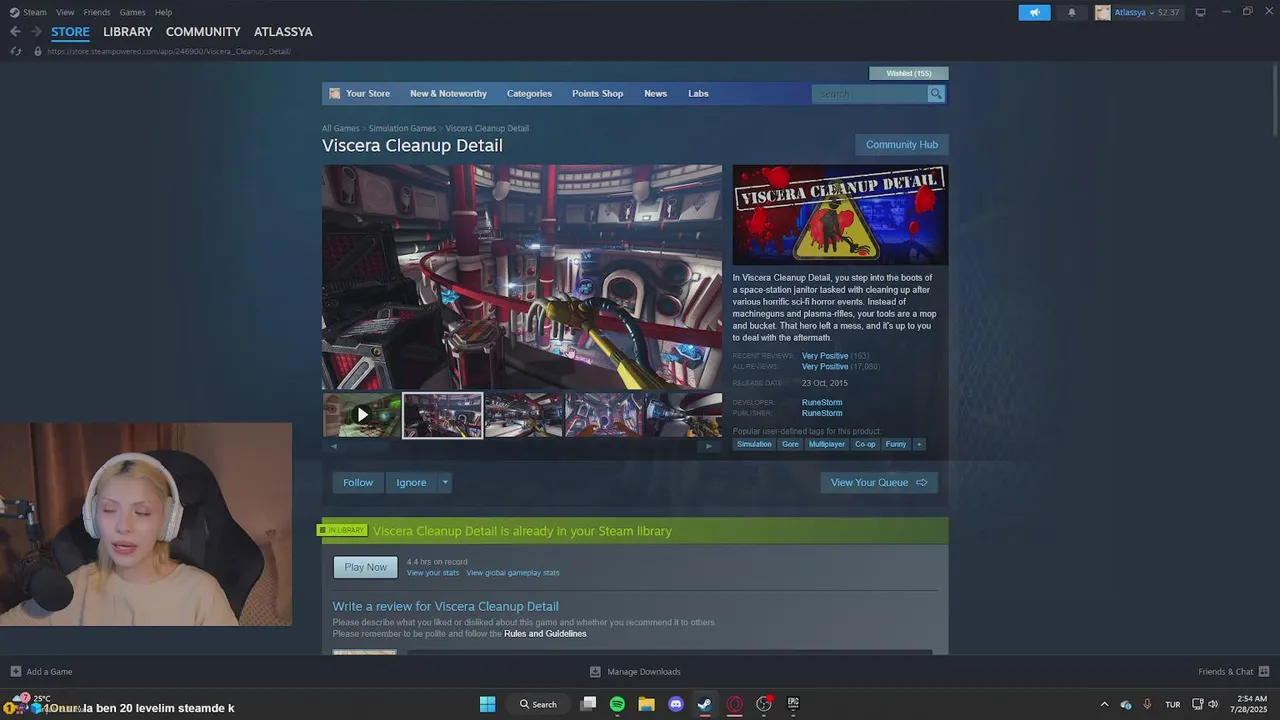
Task: Expand more tags with plus button
Action: (x=918, y=444)
